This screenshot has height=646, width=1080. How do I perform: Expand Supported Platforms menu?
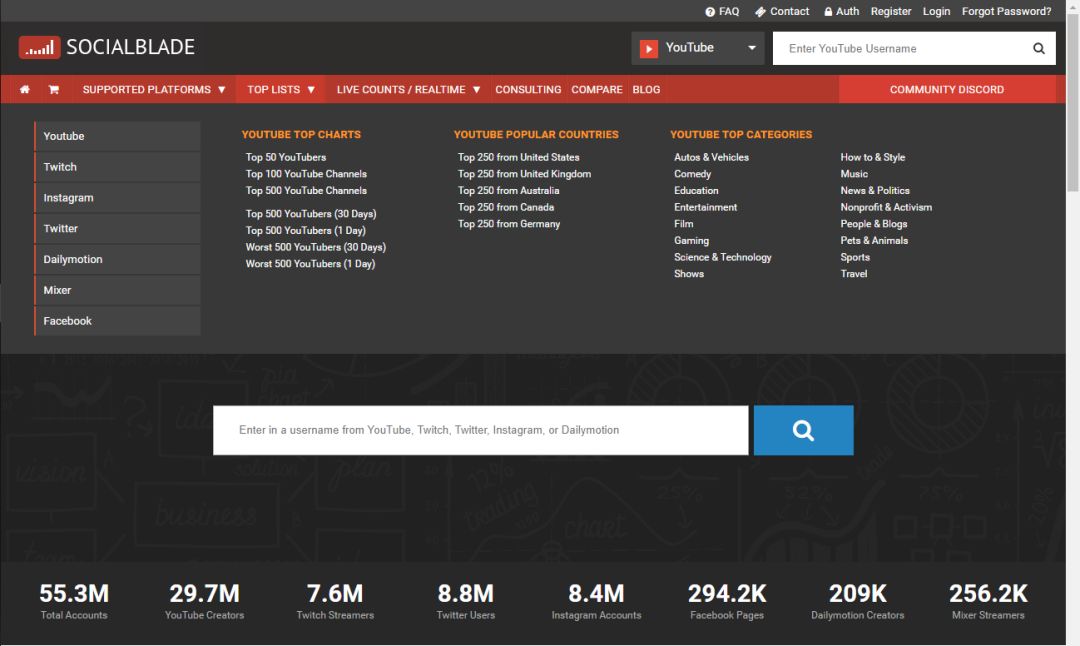point(154,90)
